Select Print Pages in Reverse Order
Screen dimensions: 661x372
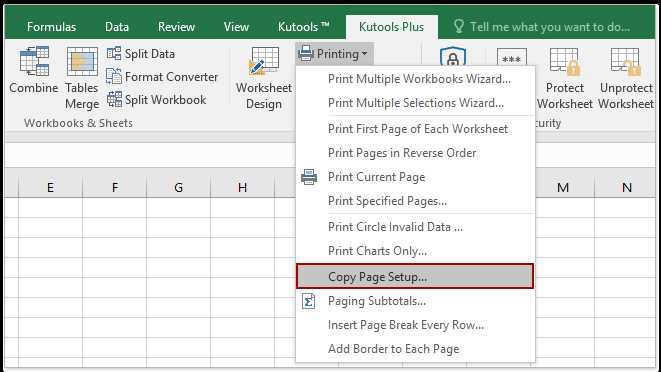(415, 153)
